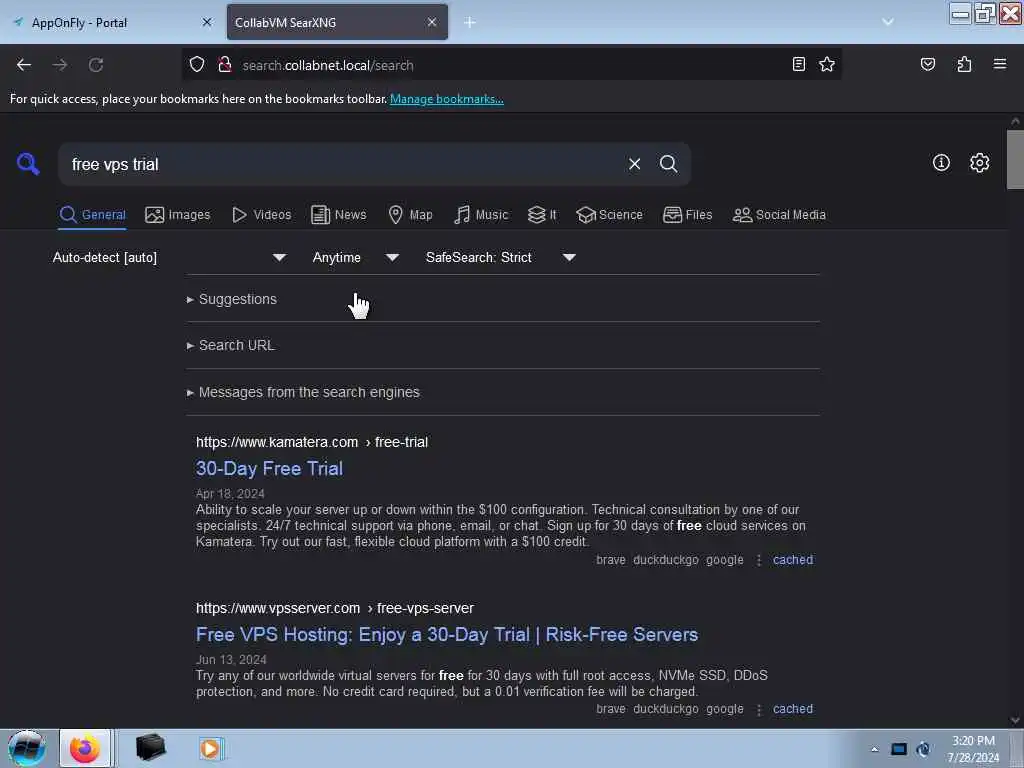This screenshot has height=768, width=1024.
Task: Open the shield tracking protection icon
Action: 197,64
